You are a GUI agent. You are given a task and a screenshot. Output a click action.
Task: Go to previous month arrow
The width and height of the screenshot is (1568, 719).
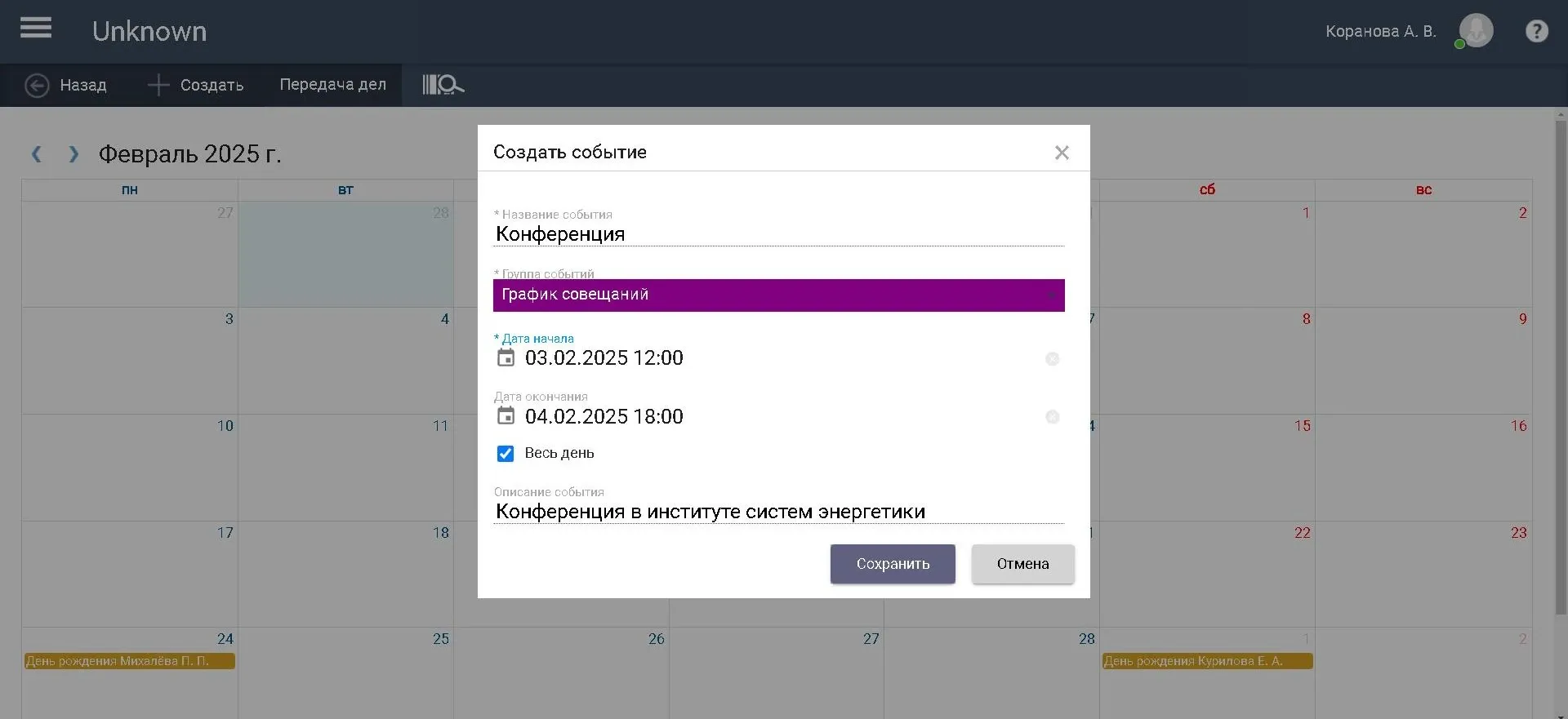click(x=37, y=154)
